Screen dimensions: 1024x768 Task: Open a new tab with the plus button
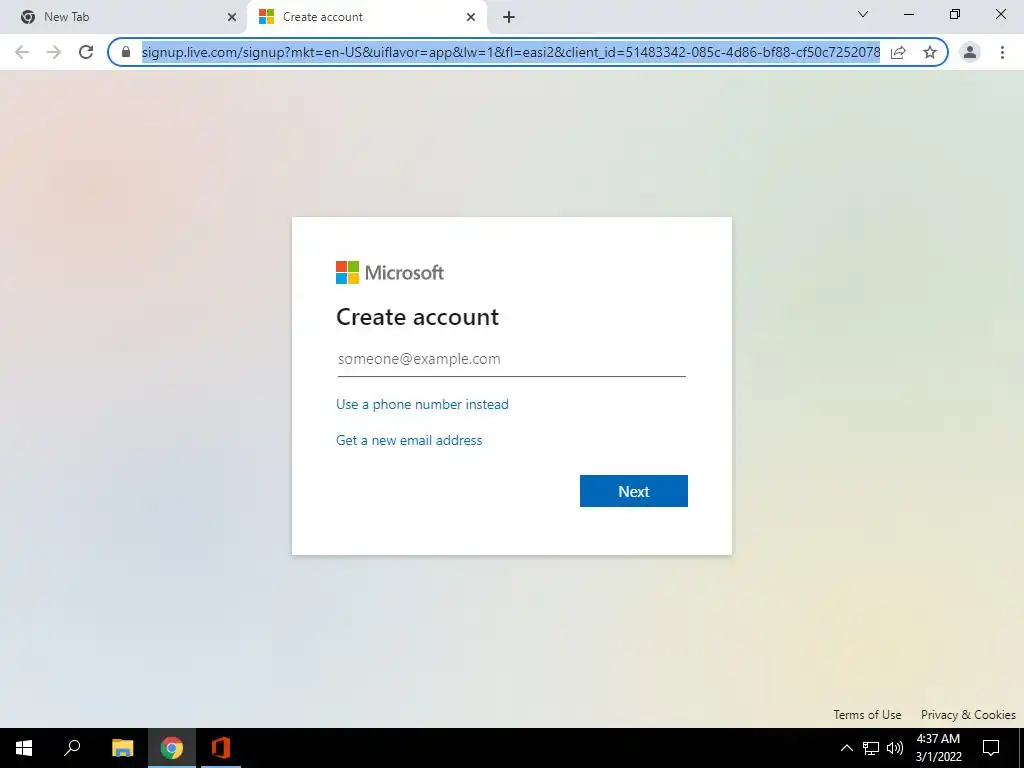509,17
